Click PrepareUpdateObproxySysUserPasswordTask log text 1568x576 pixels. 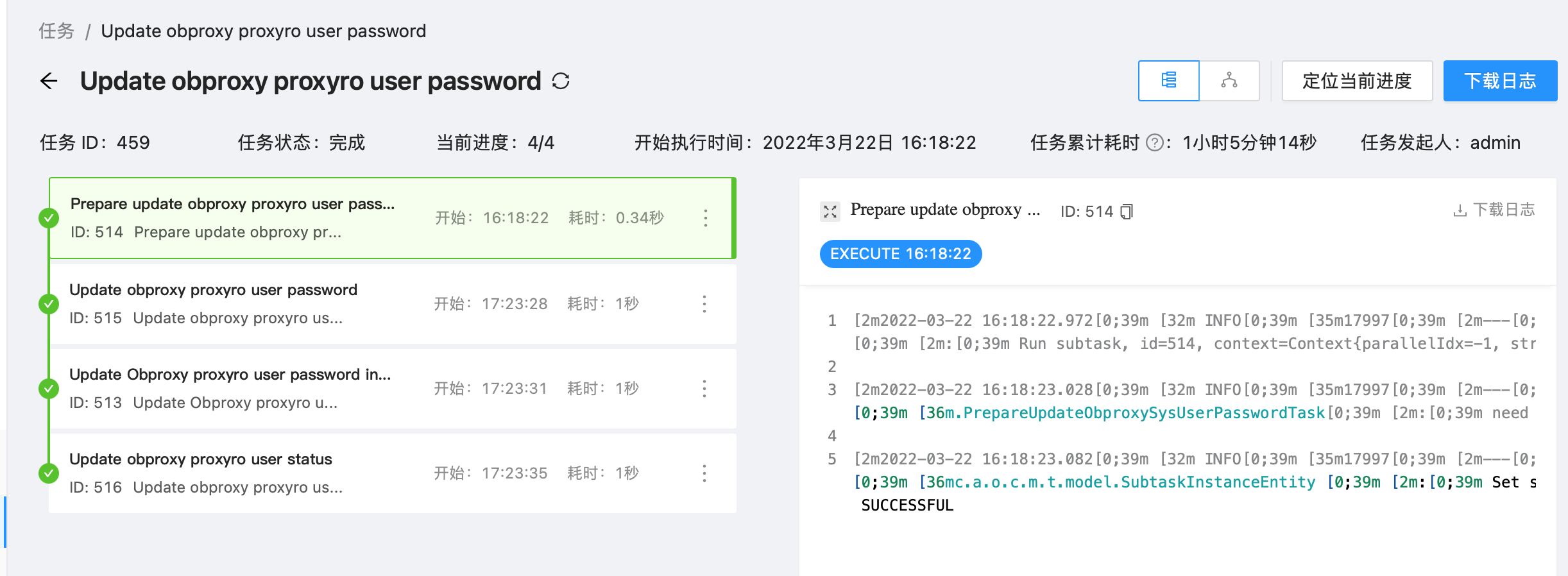[1144, 412]
